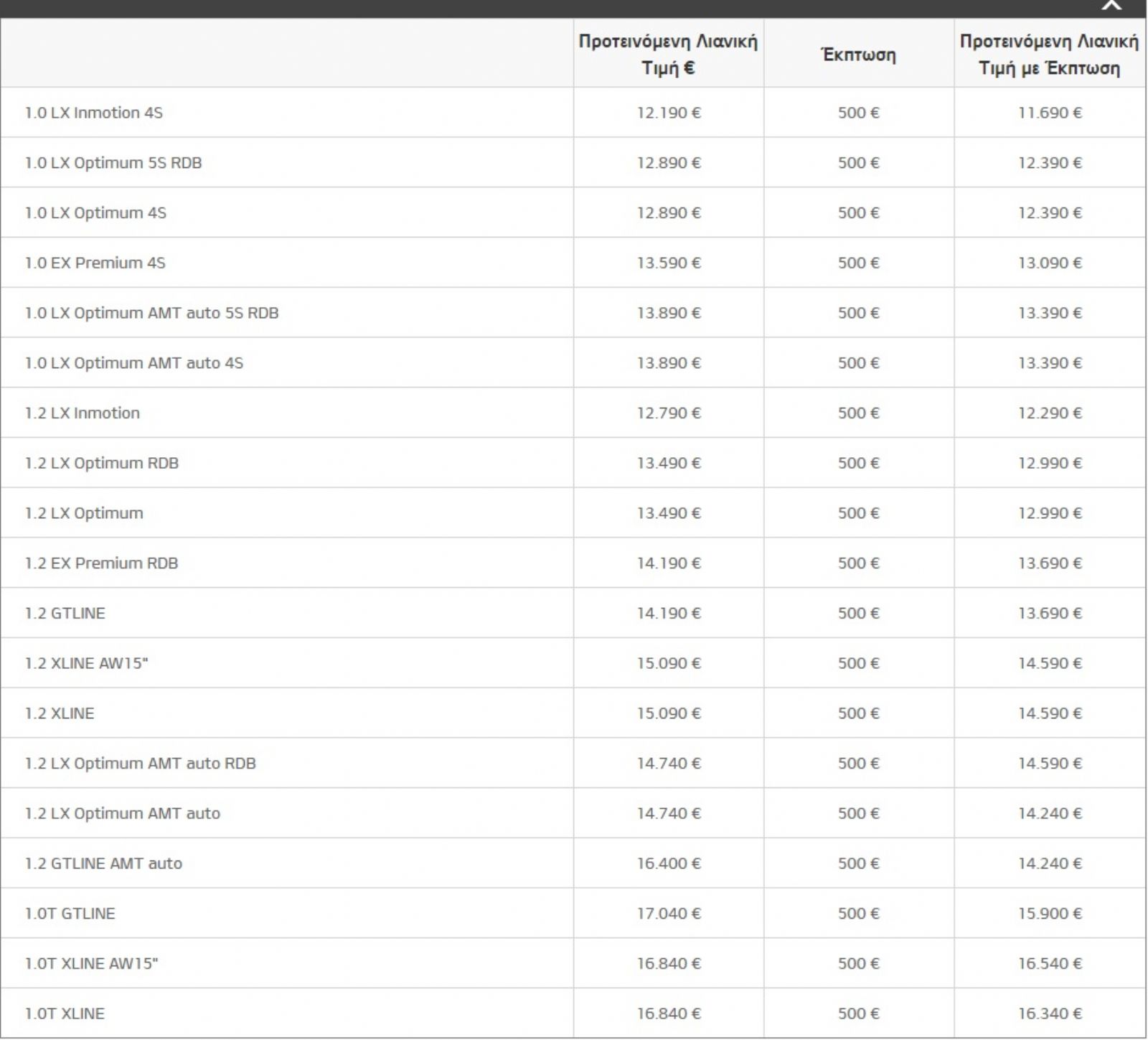Click the 17.040 € price for 1.0T GTLINE
Screen dimensions: 1148x1040
[669, 913]
